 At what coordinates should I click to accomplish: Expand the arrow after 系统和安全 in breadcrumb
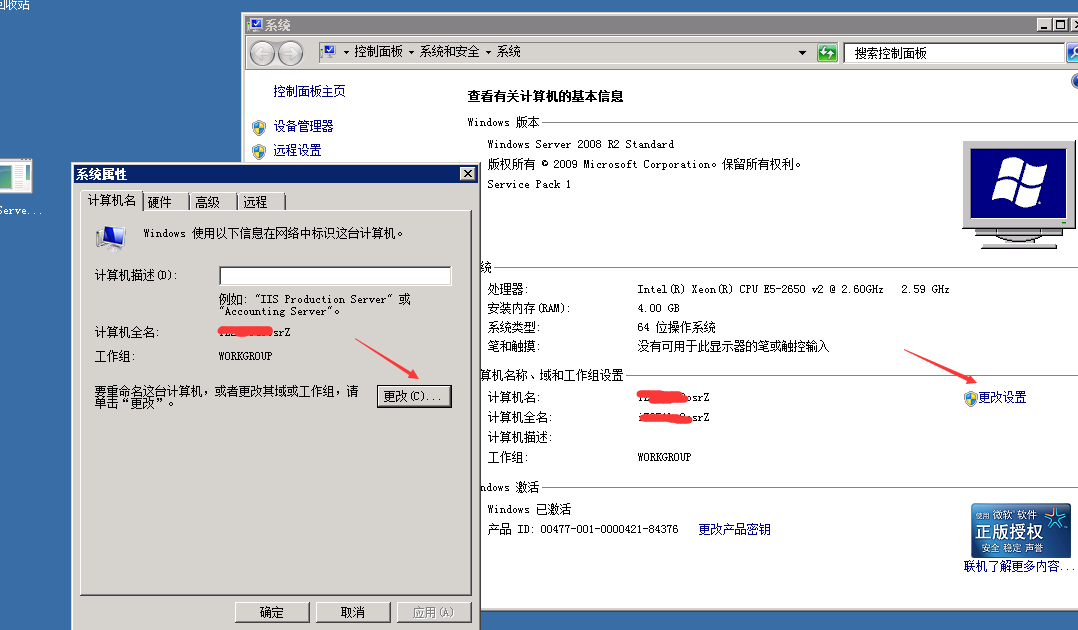point(489,52)
